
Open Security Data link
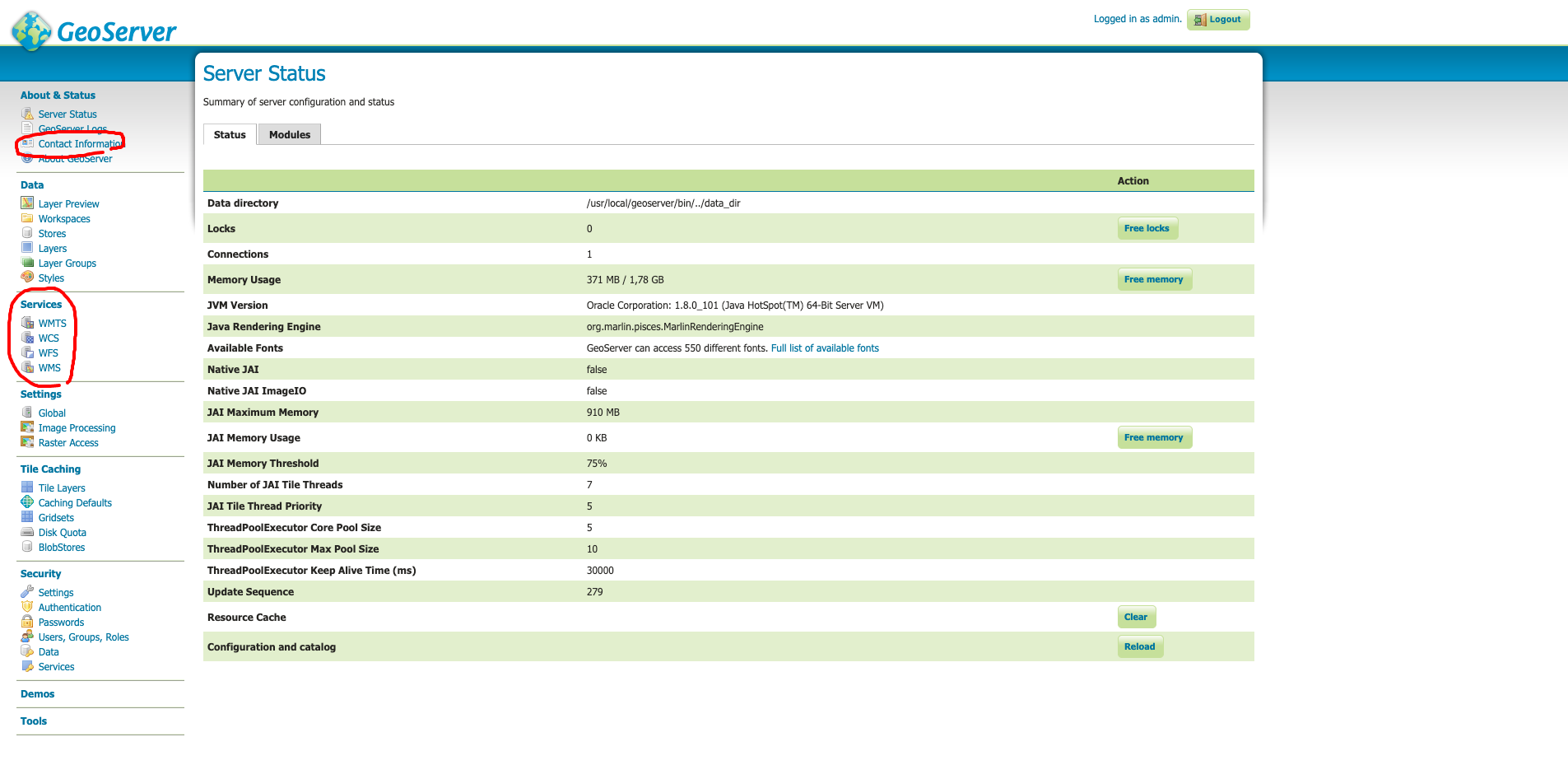[x=49, y=652]
